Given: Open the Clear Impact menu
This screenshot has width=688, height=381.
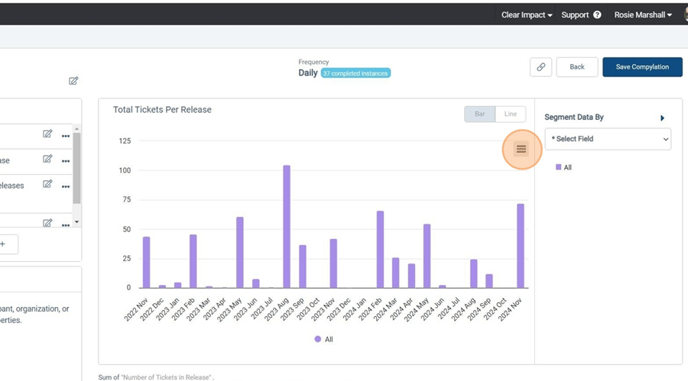Looking at the screenshot, I should pyautogui.click(x=527, y=15).
